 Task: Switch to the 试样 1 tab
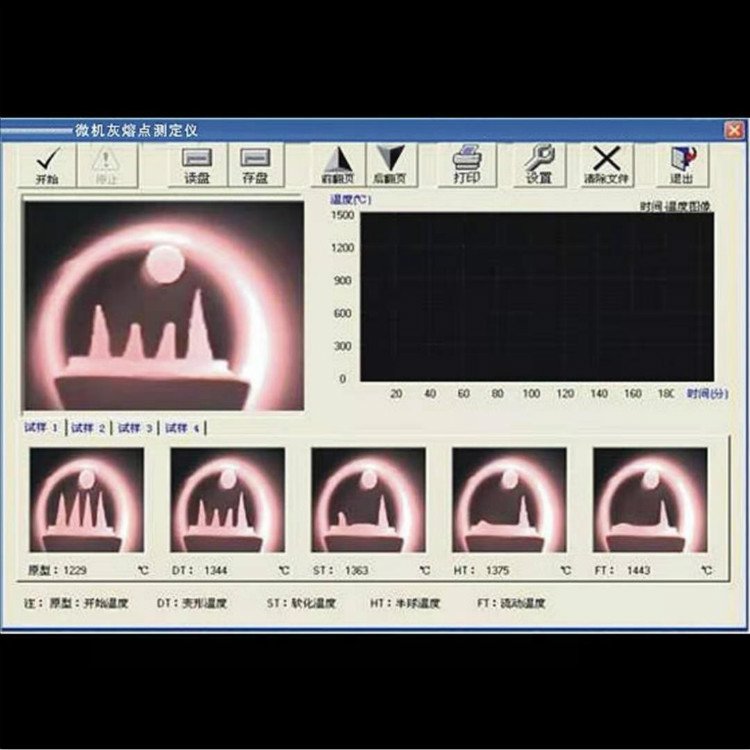(x=43, y=428)
